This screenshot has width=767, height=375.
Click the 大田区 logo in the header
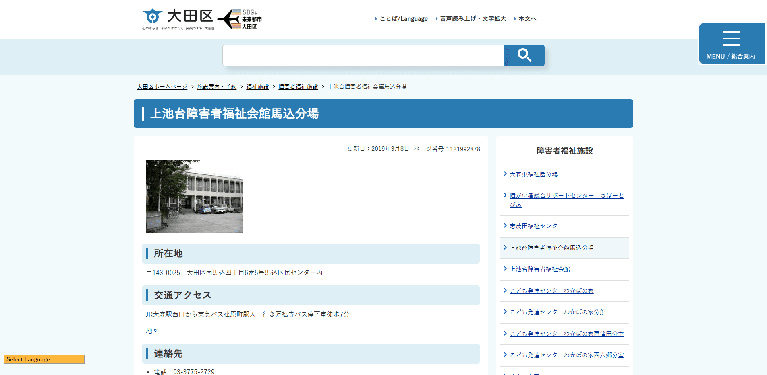pyautogui.click(x=178, y=19)
